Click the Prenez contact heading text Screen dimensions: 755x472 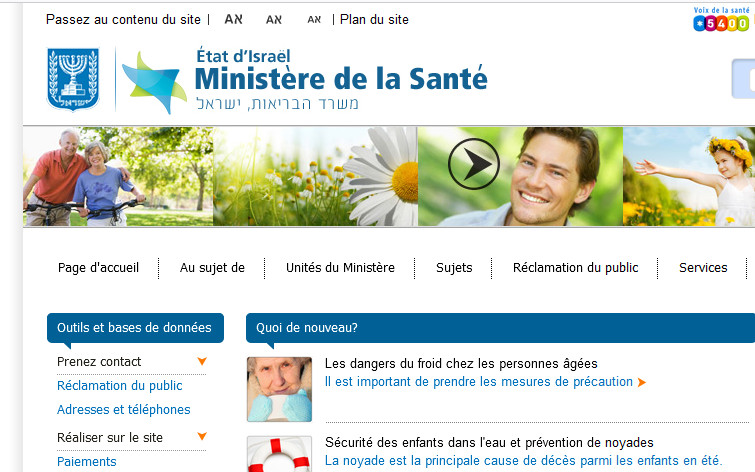(99, 362)
